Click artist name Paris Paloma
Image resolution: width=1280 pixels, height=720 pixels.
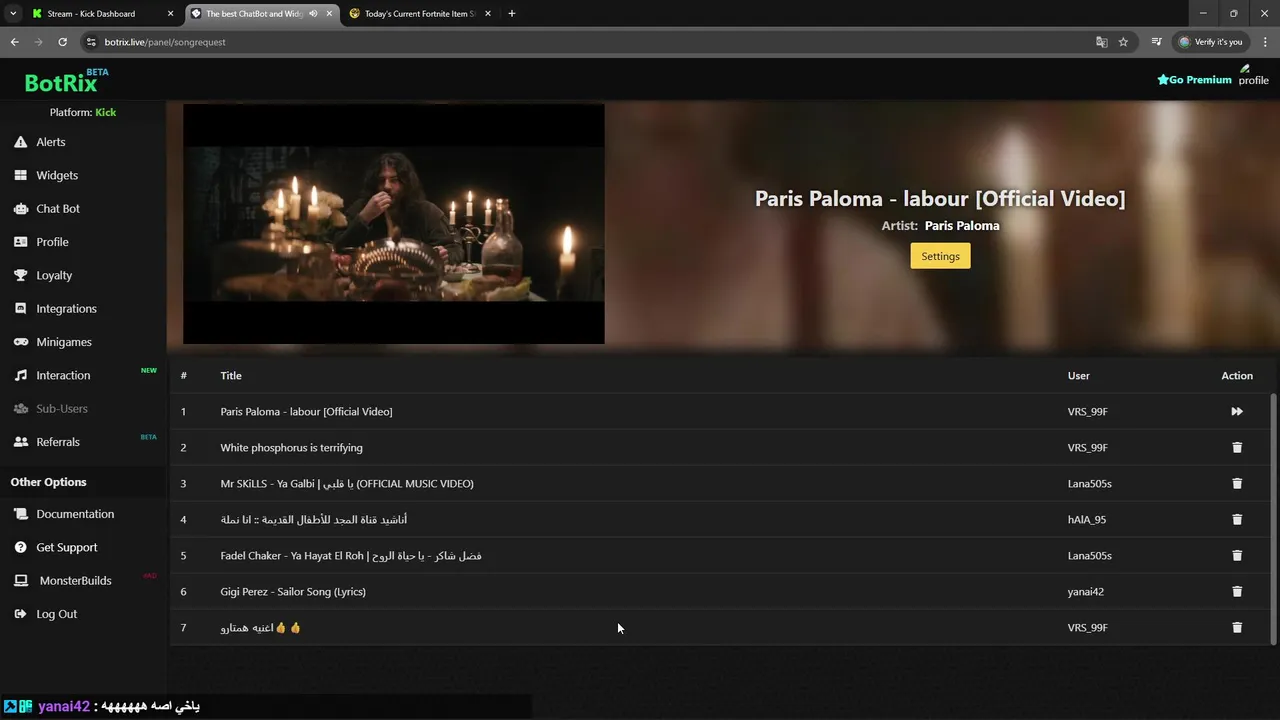tap(962, 226)
